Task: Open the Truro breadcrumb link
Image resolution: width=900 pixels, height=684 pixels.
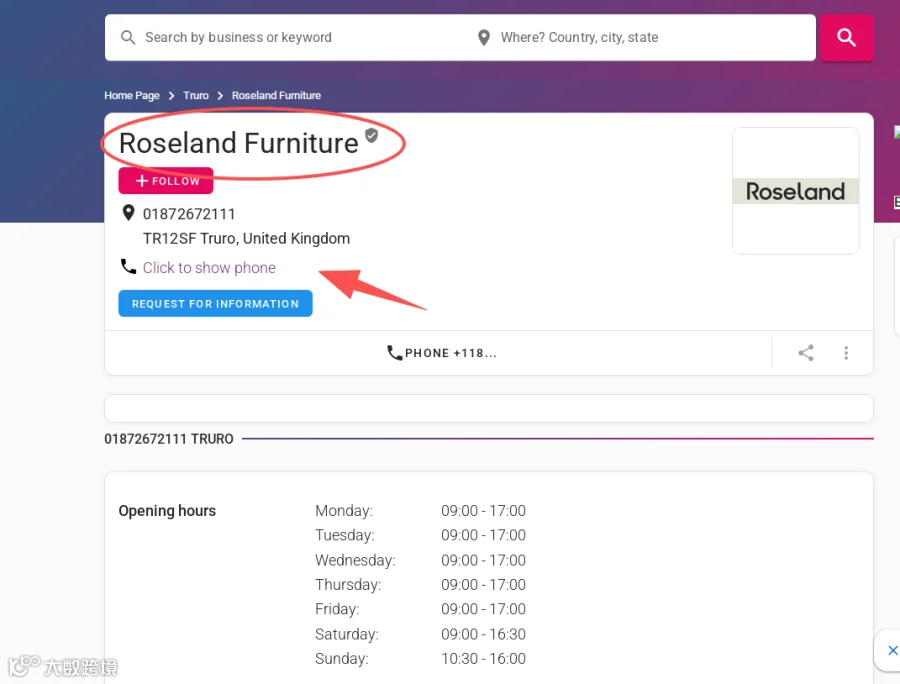Action: [196, 95]
